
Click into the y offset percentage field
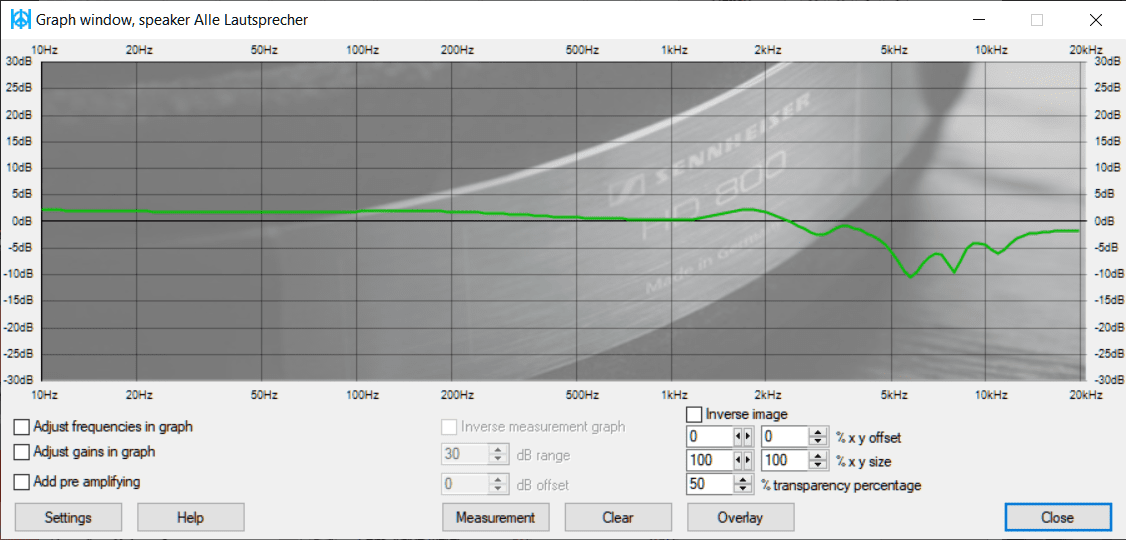(784, 437)
